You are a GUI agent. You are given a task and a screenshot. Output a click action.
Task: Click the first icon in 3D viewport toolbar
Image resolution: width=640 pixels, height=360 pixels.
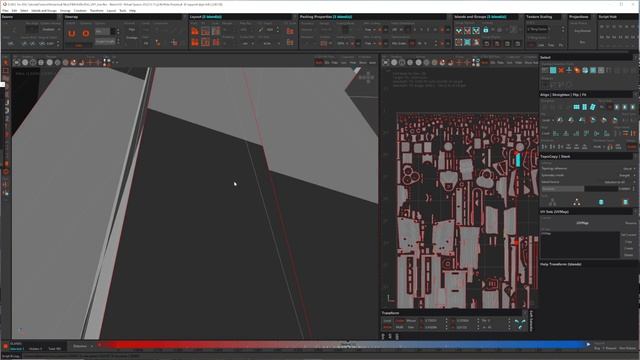coord(17,62)
